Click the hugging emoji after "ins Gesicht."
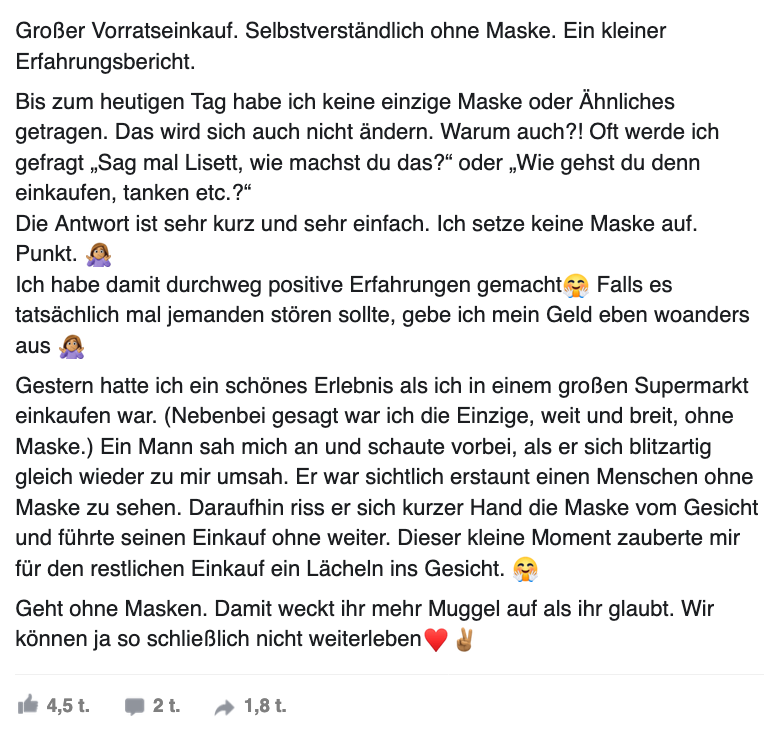778x736 pixels. 524,570
